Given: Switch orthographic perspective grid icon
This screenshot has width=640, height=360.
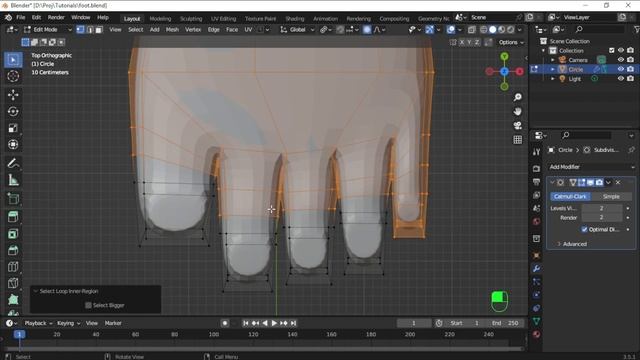Looking at the screenshot, I should (x=518, y=140).
